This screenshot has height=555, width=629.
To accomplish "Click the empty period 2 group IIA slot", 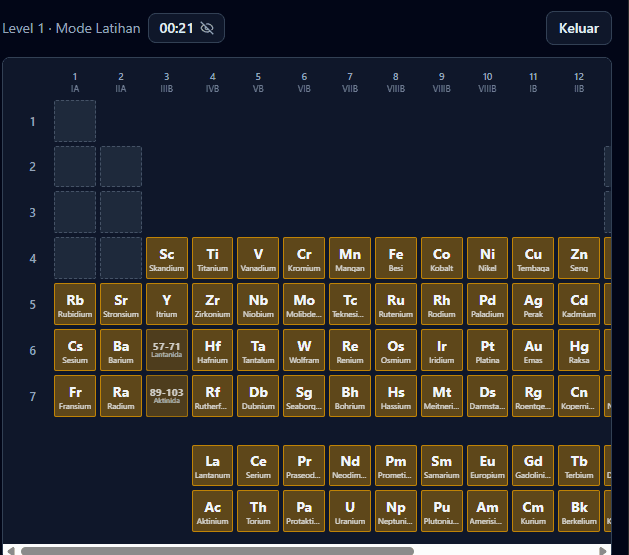I will 121,166.
